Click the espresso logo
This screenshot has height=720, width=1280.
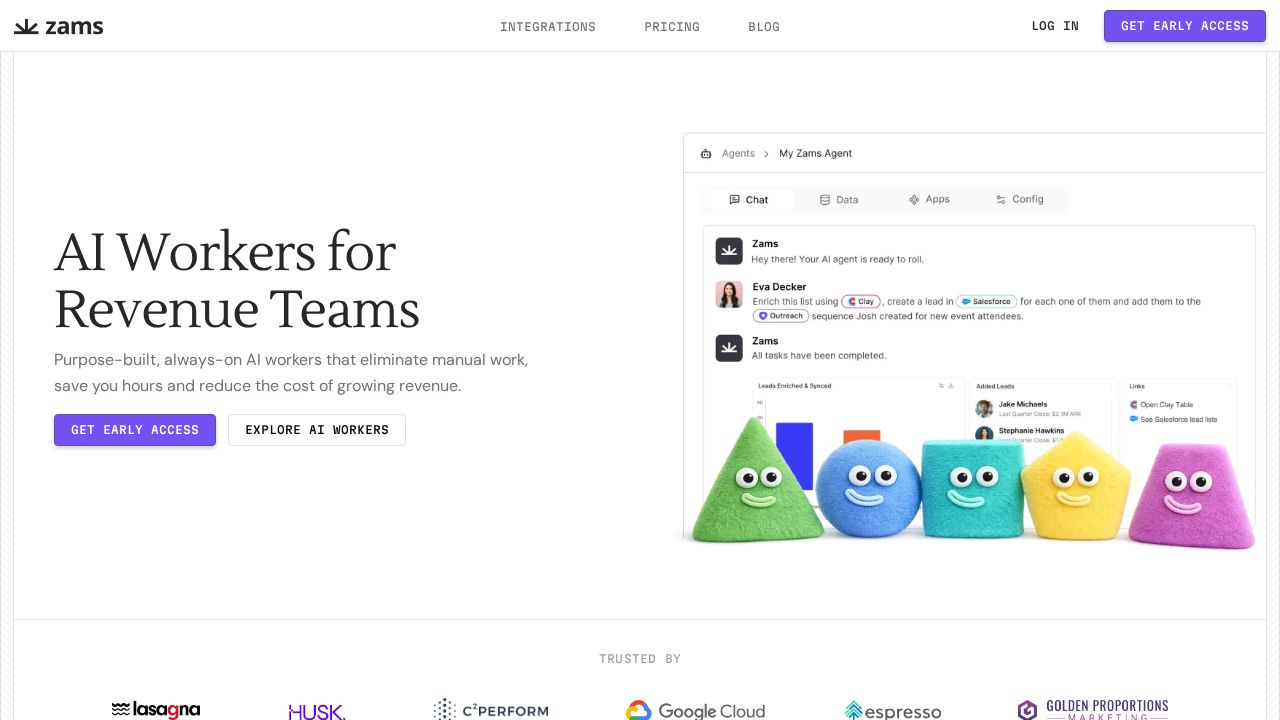893,711
